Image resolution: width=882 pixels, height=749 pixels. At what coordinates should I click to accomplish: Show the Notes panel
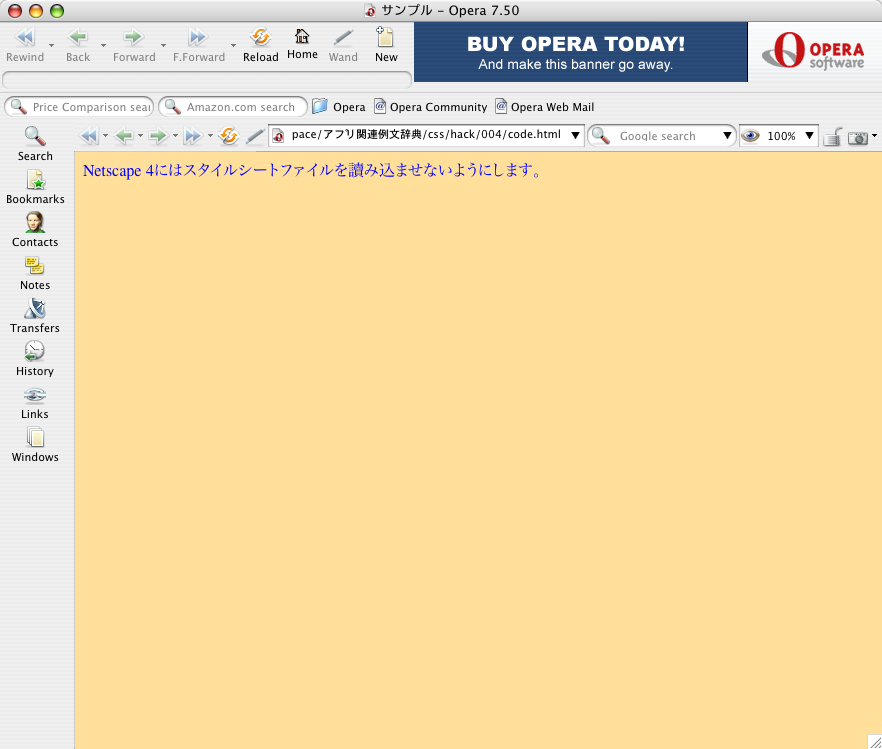(35, 273)
